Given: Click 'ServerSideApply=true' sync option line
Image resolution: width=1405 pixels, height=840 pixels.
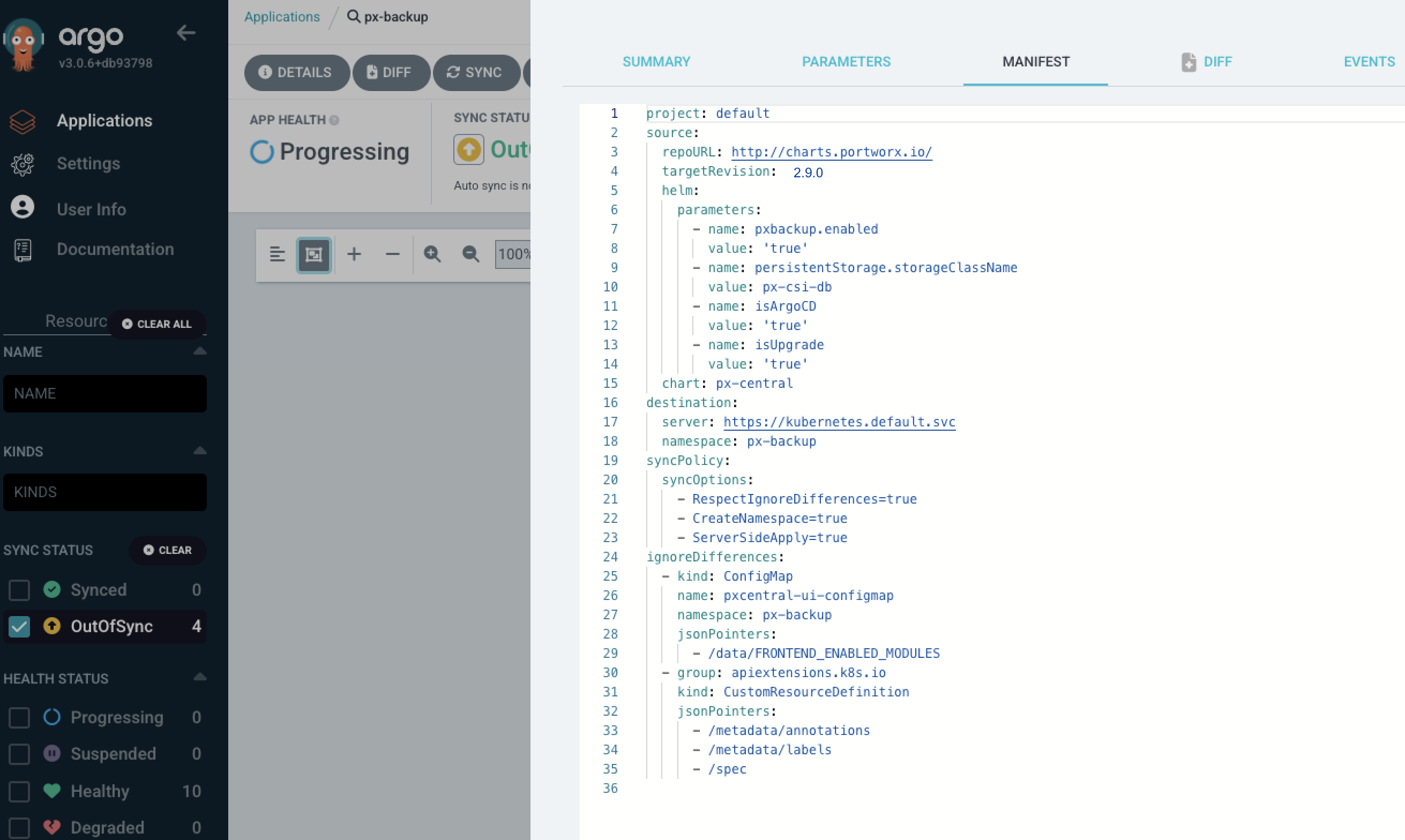Looking at the screenshot, I should pyautogui.click(x=769, y=537).
